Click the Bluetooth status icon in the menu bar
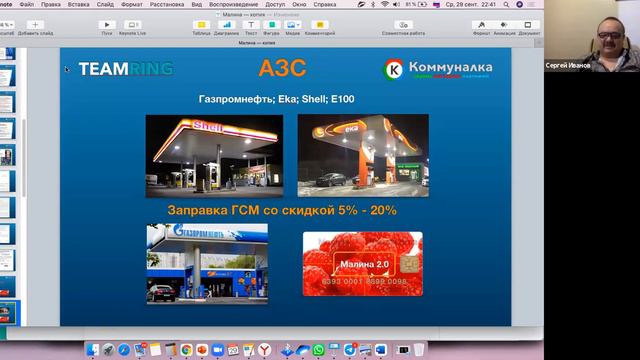Image resolution: width=640 pixels, height=360 pixels. point(373,4)
